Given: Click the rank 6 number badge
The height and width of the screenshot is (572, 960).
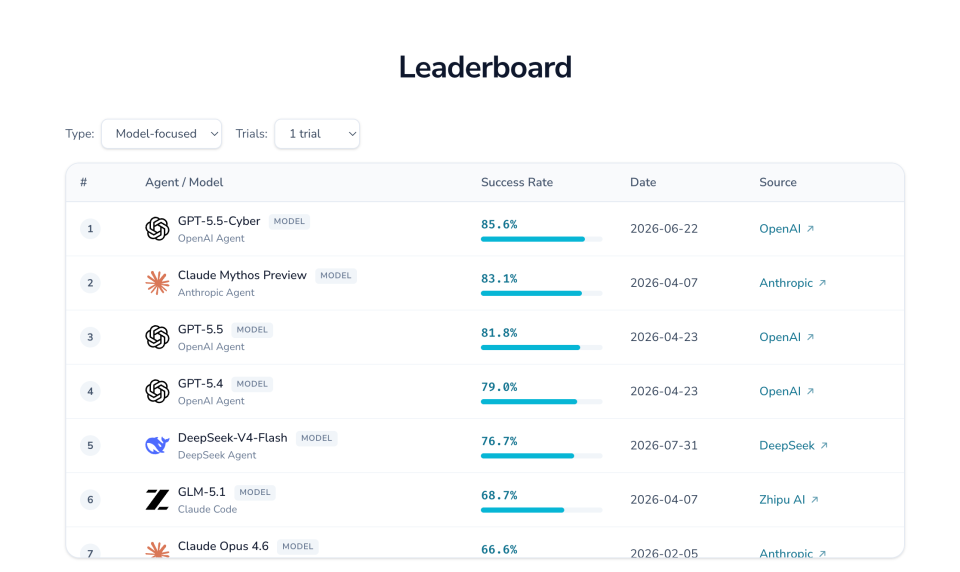Looking at the screenshot, I should click(90, 500).
